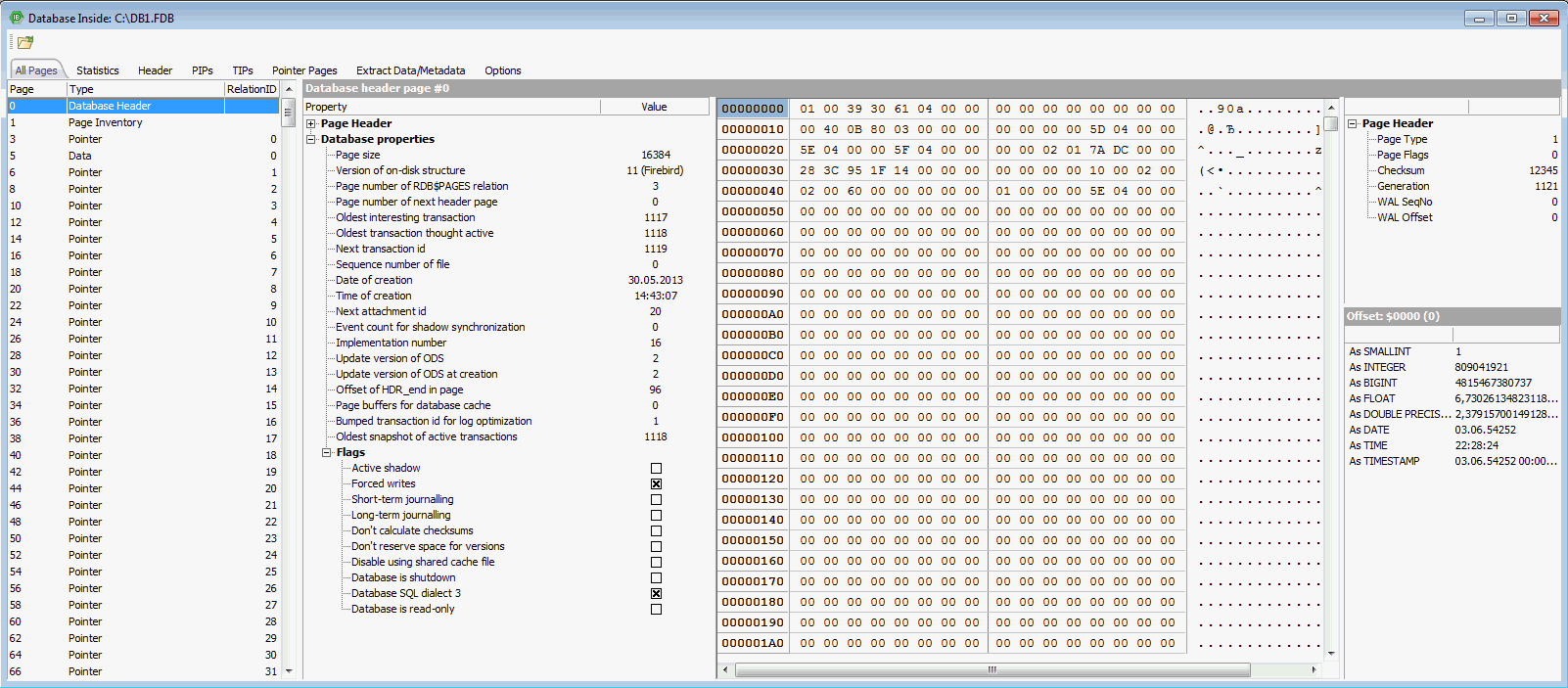
Task: Select the Page Inventory row
Action: [143, 122]
